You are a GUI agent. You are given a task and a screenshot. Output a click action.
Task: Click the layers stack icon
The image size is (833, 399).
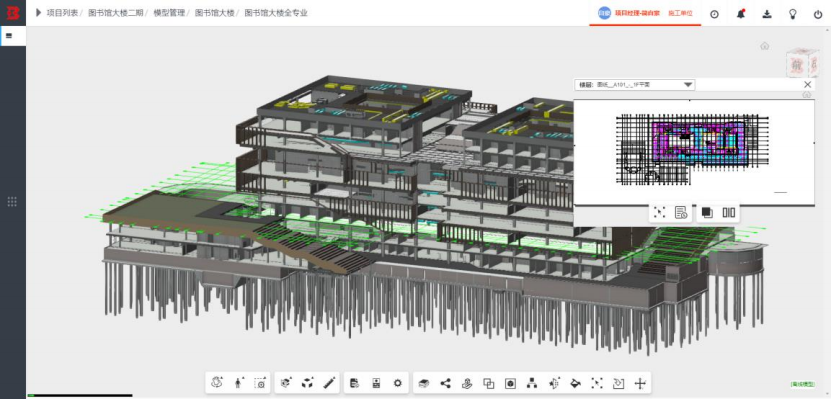tap(423, 383)
